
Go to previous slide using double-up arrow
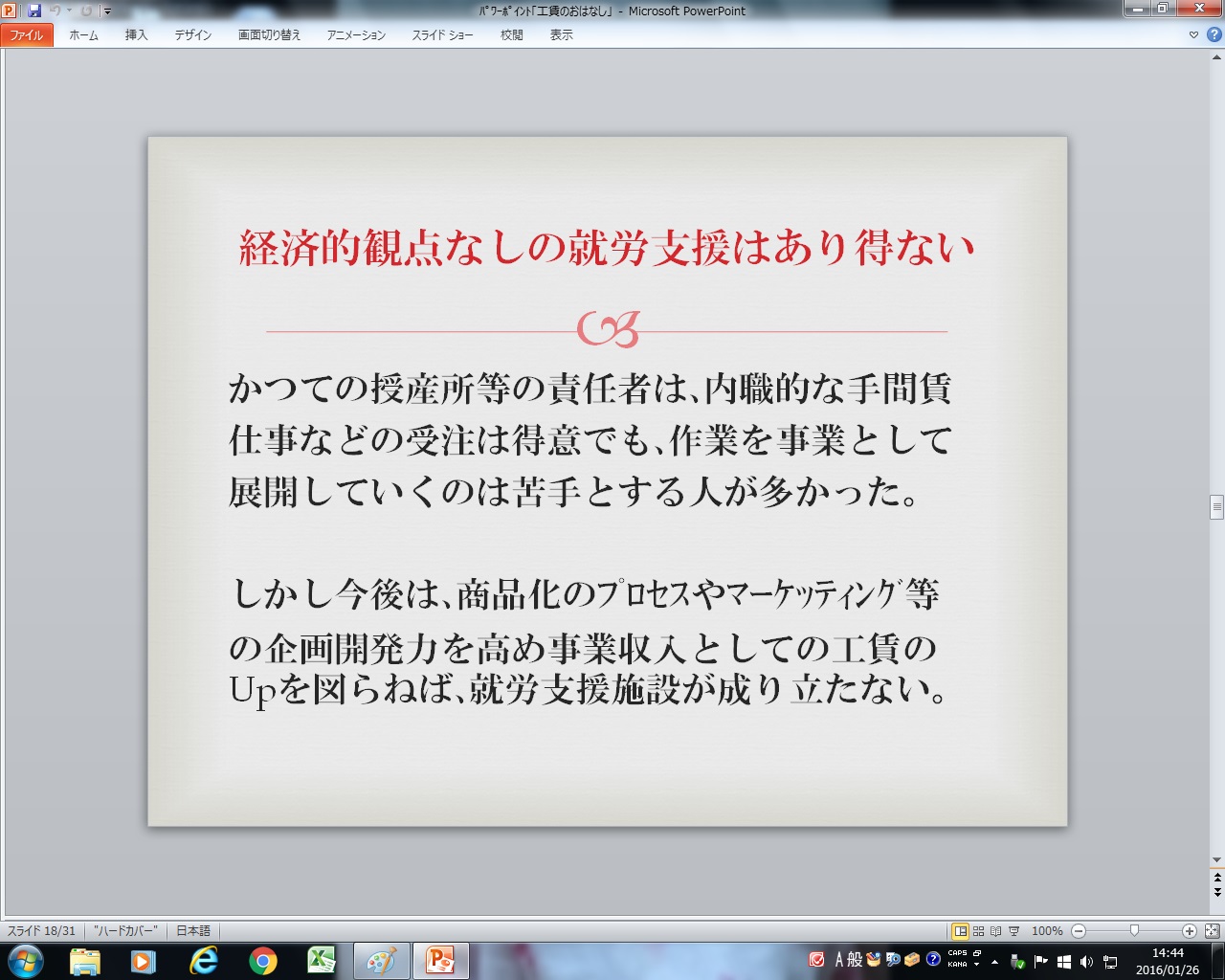tap(1216, 877)
